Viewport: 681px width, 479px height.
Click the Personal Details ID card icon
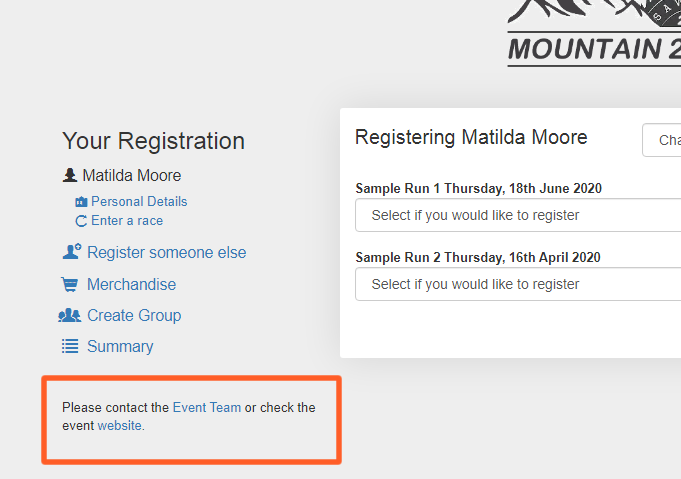(82, 202)
